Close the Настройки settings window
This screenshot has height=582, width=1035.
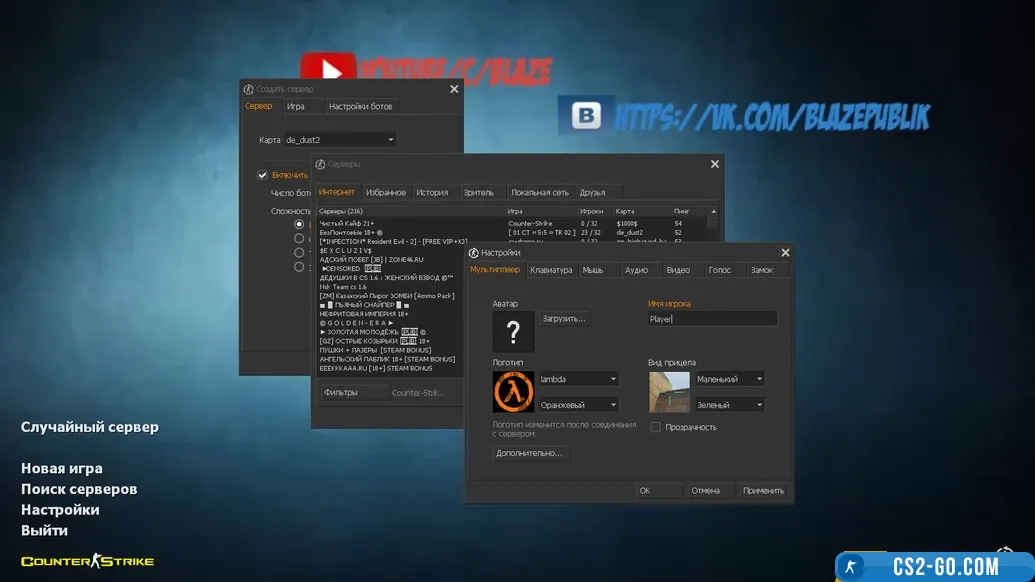coord(785,253)
